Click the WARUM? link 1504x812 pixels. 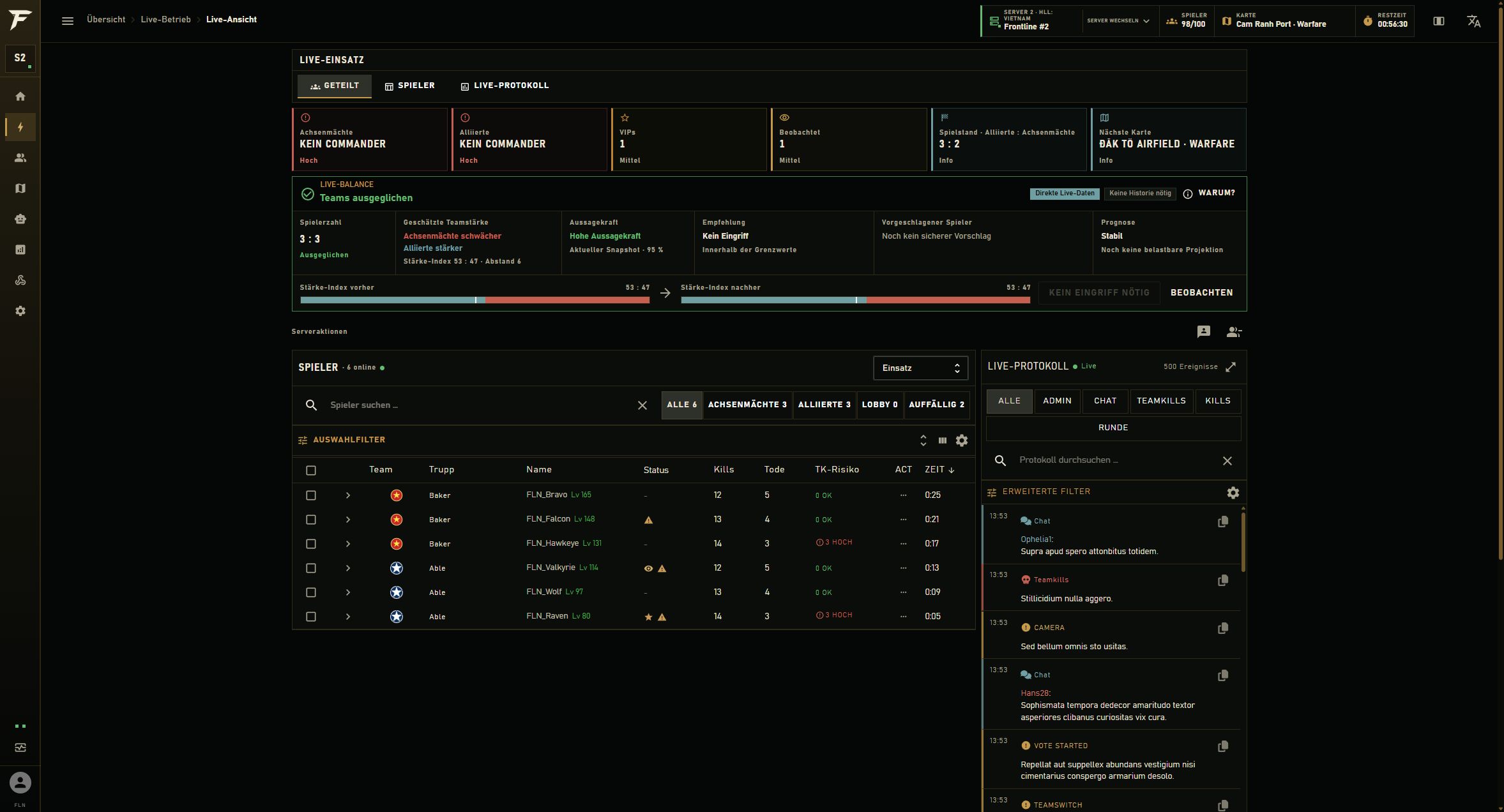[1217, 193]
